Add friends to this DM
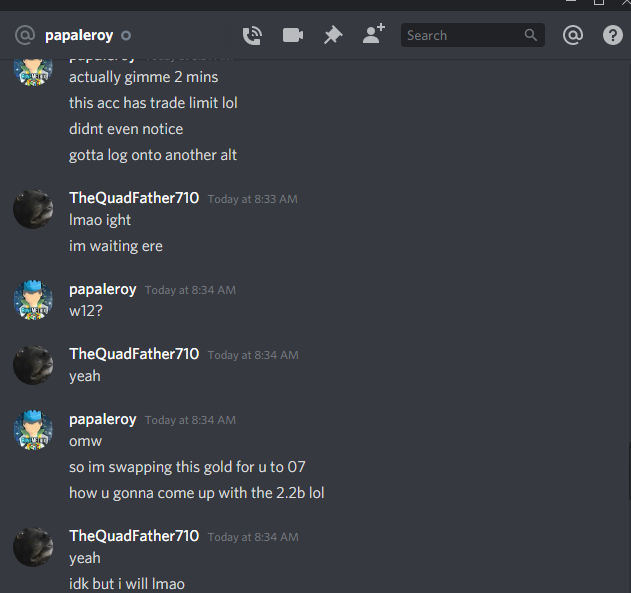 pos(373,34)
